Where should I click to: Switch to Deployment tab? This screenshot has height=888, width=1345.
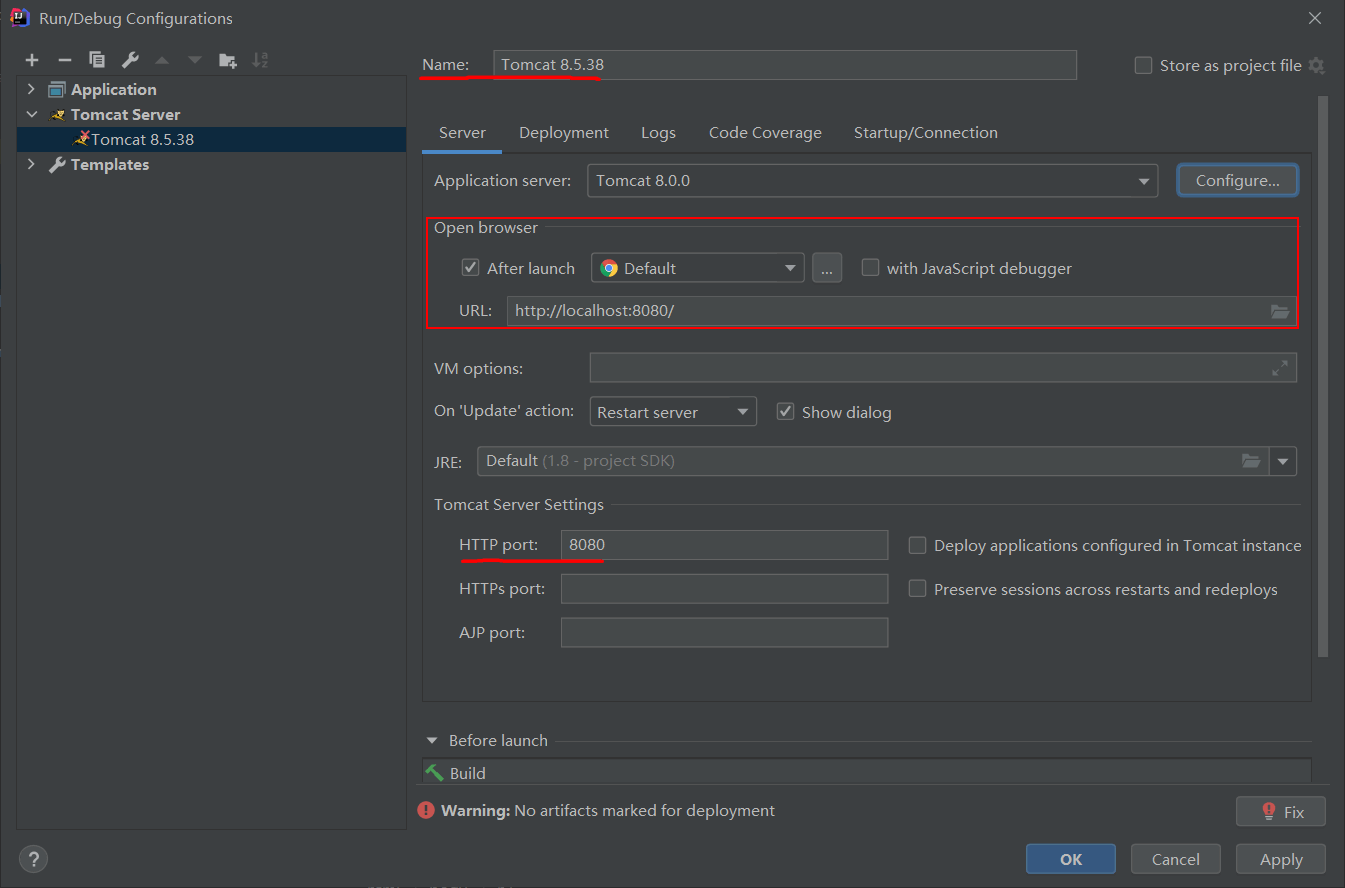(x=564, y=133)
